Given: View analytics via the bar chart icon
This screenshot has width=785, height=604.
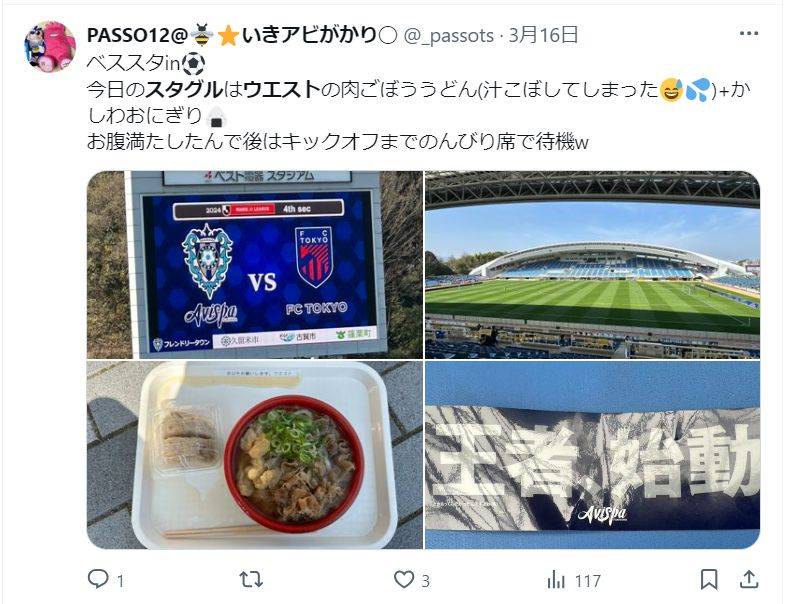Looking at the screenshot, I should [556, 580].
